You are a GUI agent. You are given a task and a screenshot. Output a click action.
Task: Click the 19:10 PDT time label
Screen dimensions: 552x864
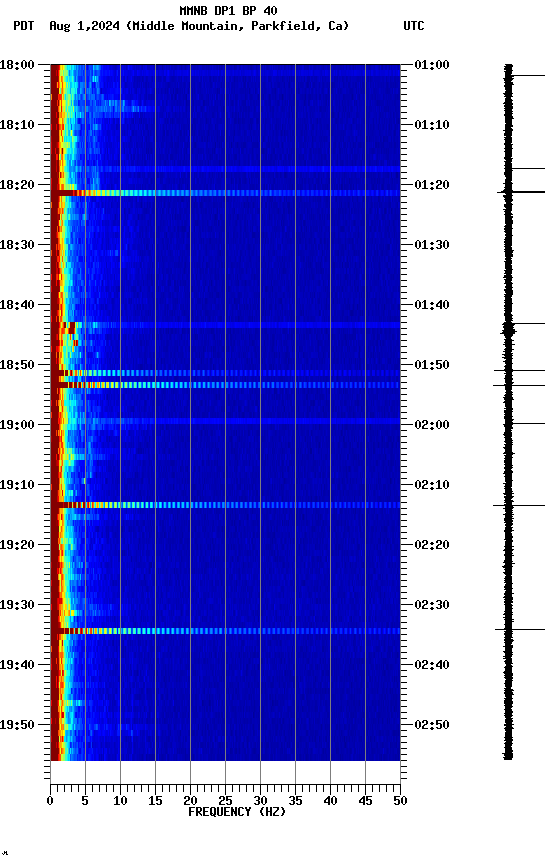[17, 485]
